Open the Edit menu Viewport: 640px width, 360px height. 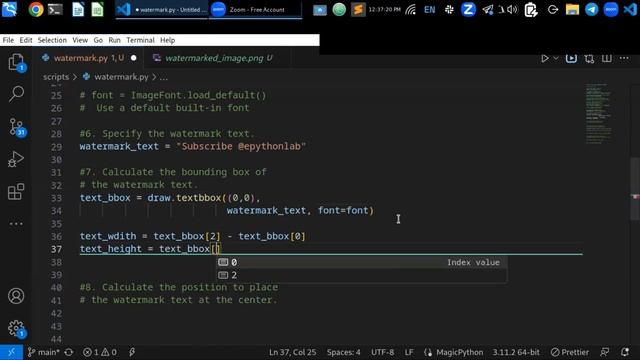pyautogui.click(x=26, y=40)
